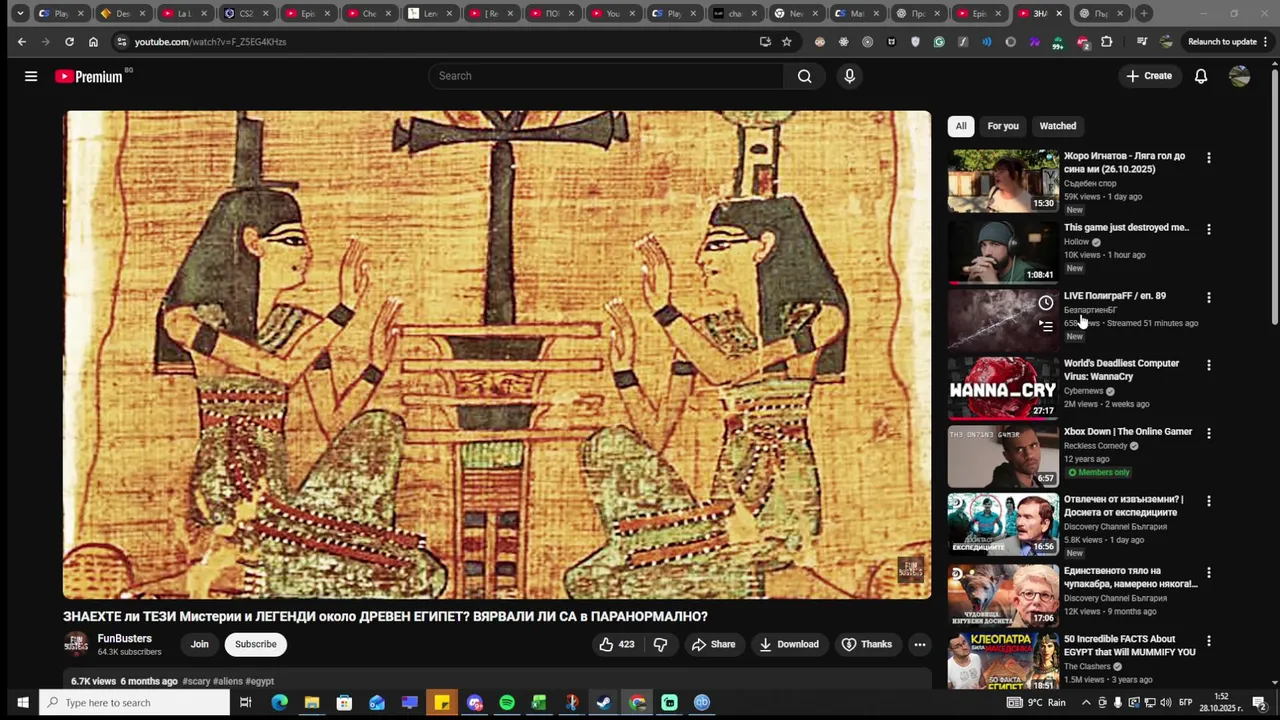Like the video with thumbs up
The width and height of the screenshot is (1280, 720).
coord(616,644)
